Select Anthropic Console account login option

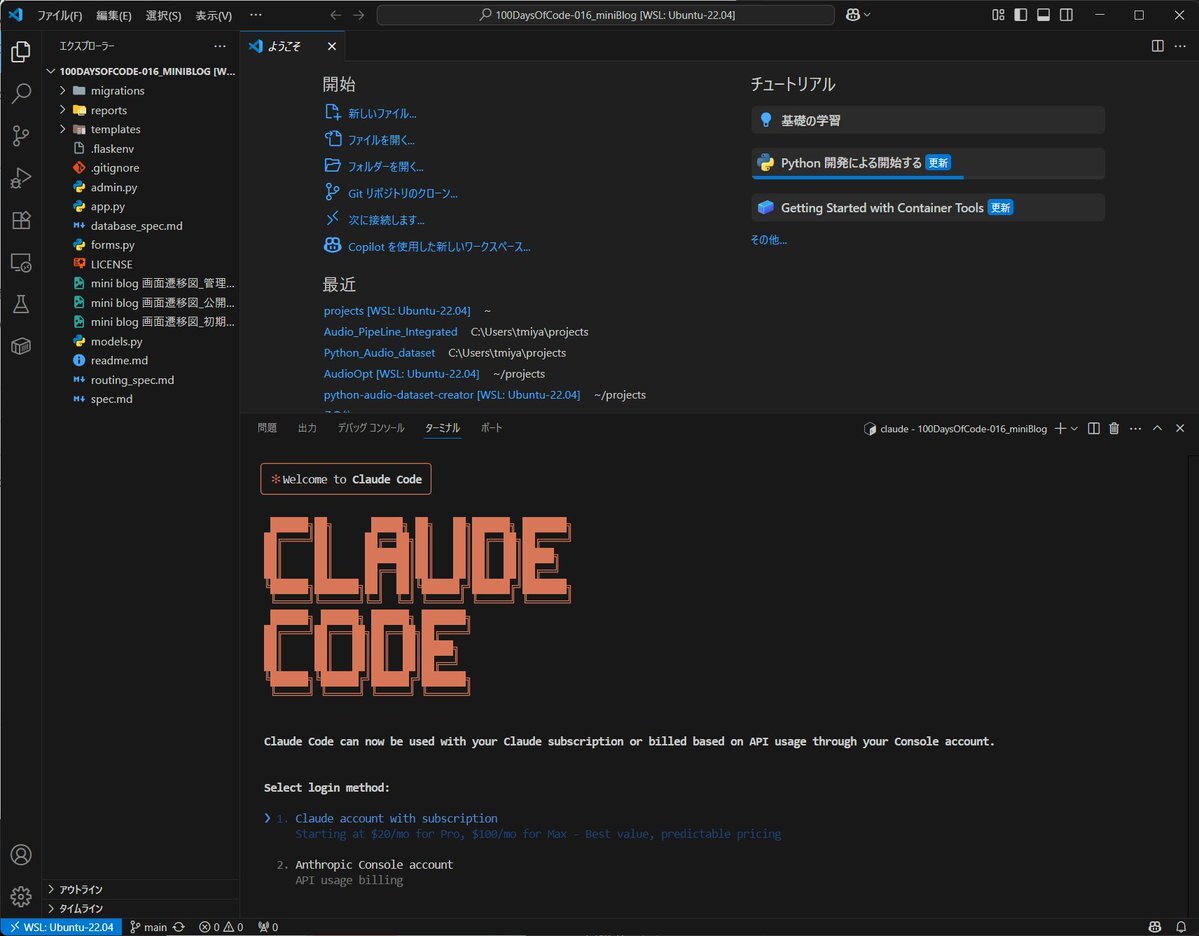pos(374,865)
